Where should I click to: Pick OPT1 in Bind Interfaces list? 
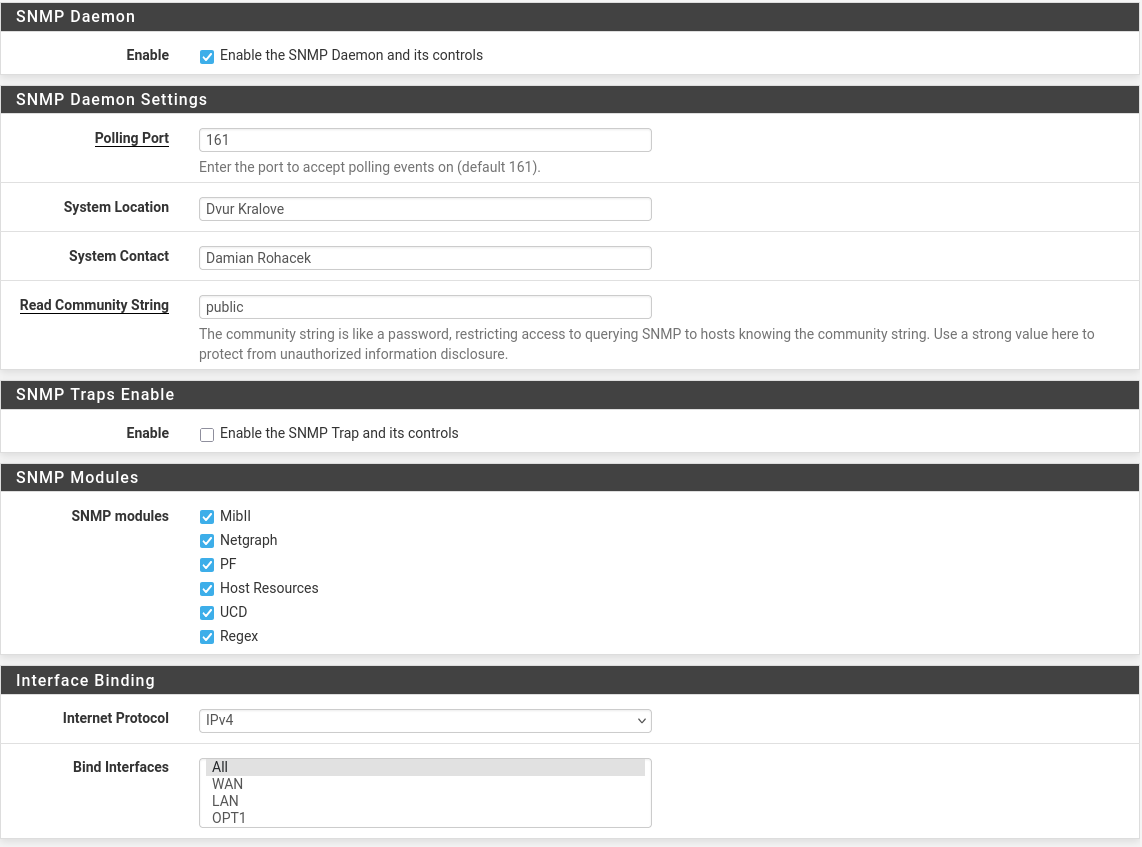pyautogui.click(x=425, y=818)
